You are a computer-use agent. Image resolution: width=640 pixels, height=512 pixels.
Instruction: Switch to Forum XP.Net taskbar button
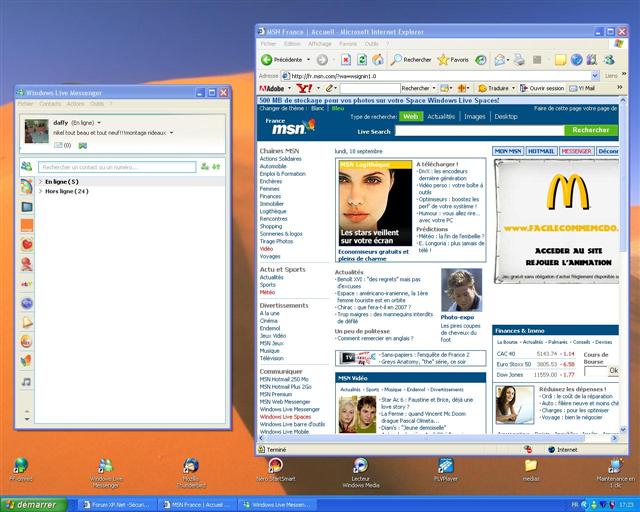tap(116, 505)
